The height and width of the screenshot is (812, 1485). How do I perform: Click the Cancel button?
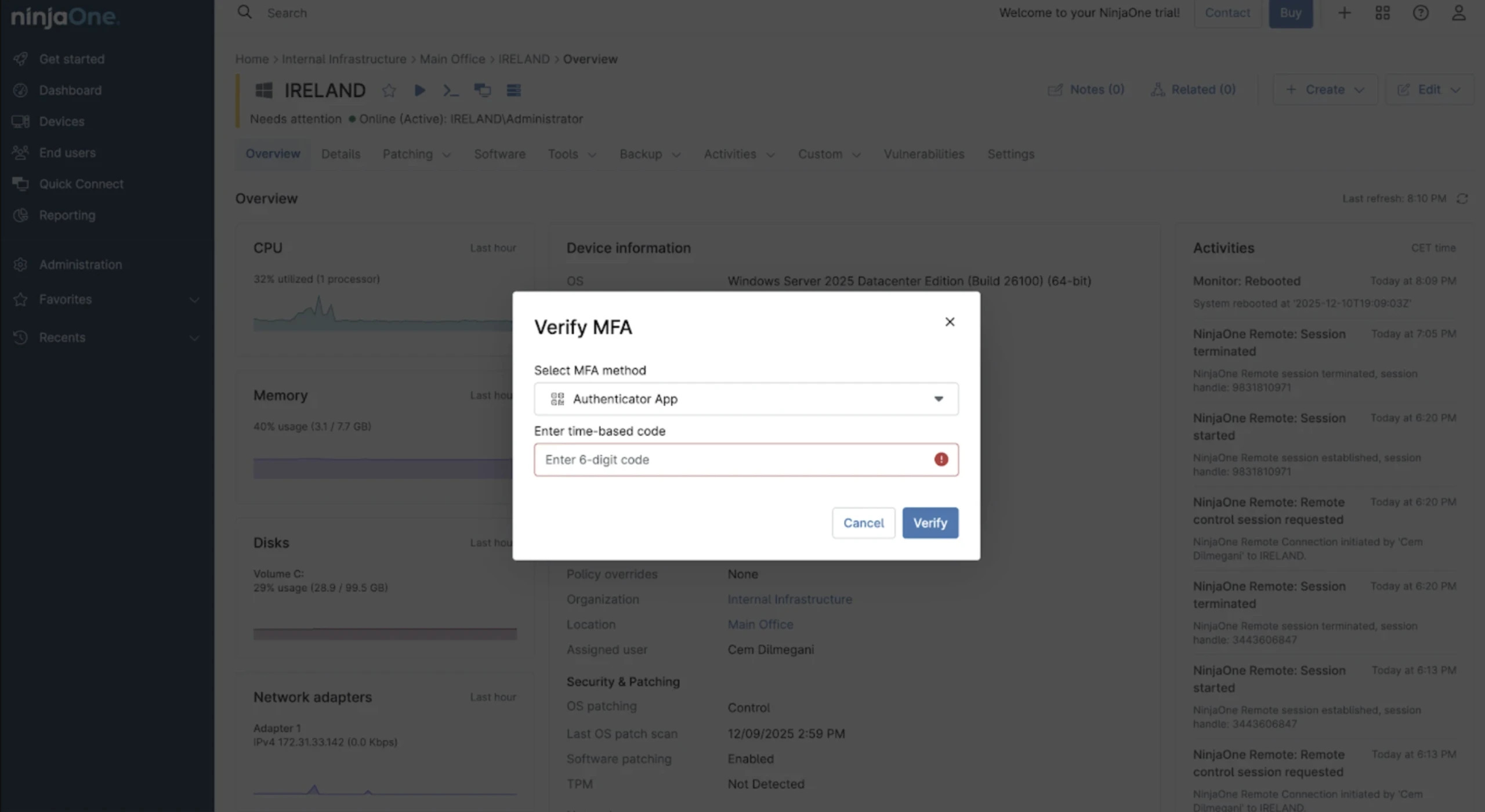pos(863,523)
